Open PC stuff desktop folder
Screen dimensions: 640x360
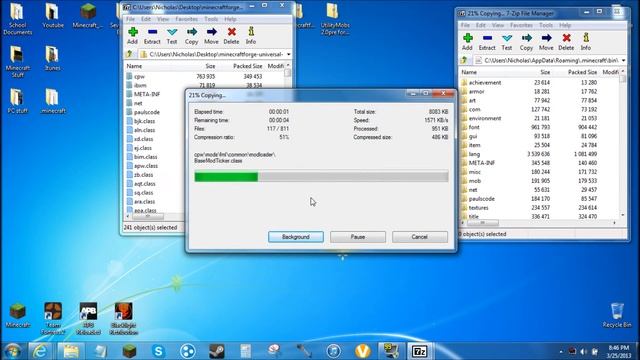(x=17, y=101)
